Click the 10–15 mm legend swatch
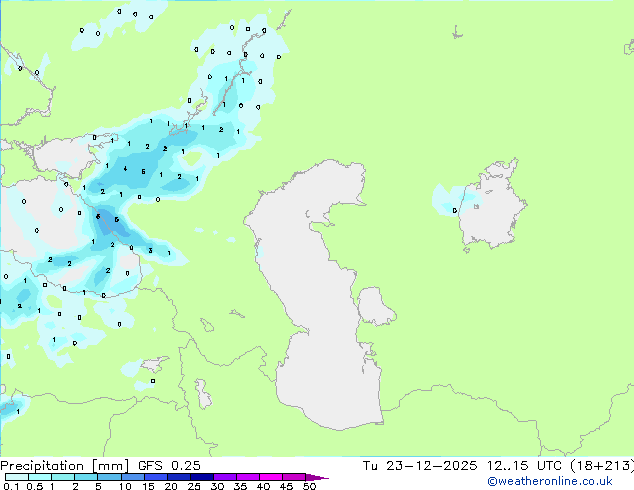This screenshot has height=490, width=634. 132,477
